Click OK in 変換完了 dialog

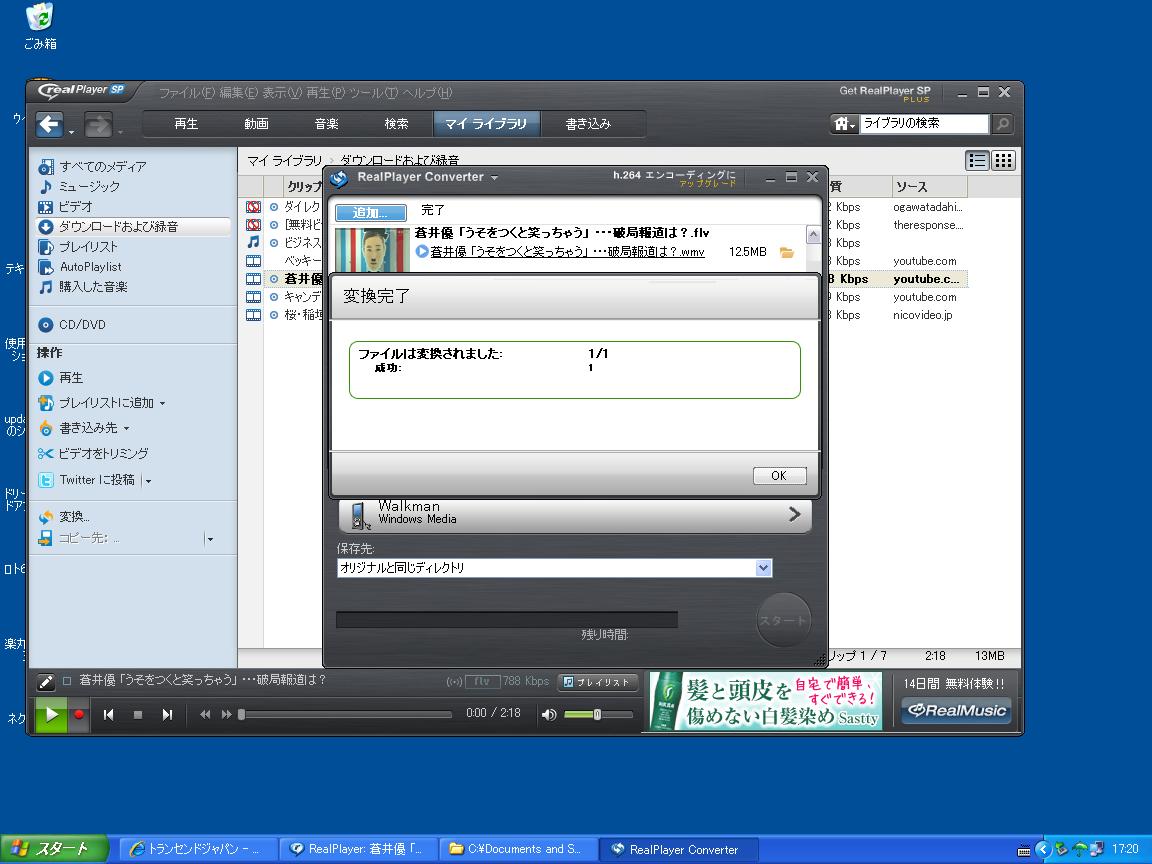(x=779, y=476)
